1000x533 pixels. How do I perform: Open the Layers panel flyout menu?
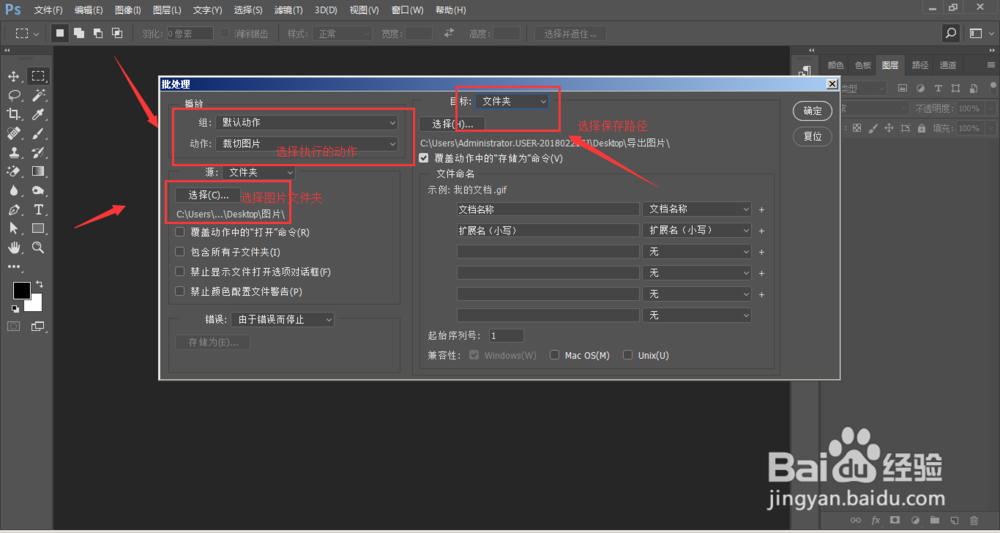click(x=991, y=65)
